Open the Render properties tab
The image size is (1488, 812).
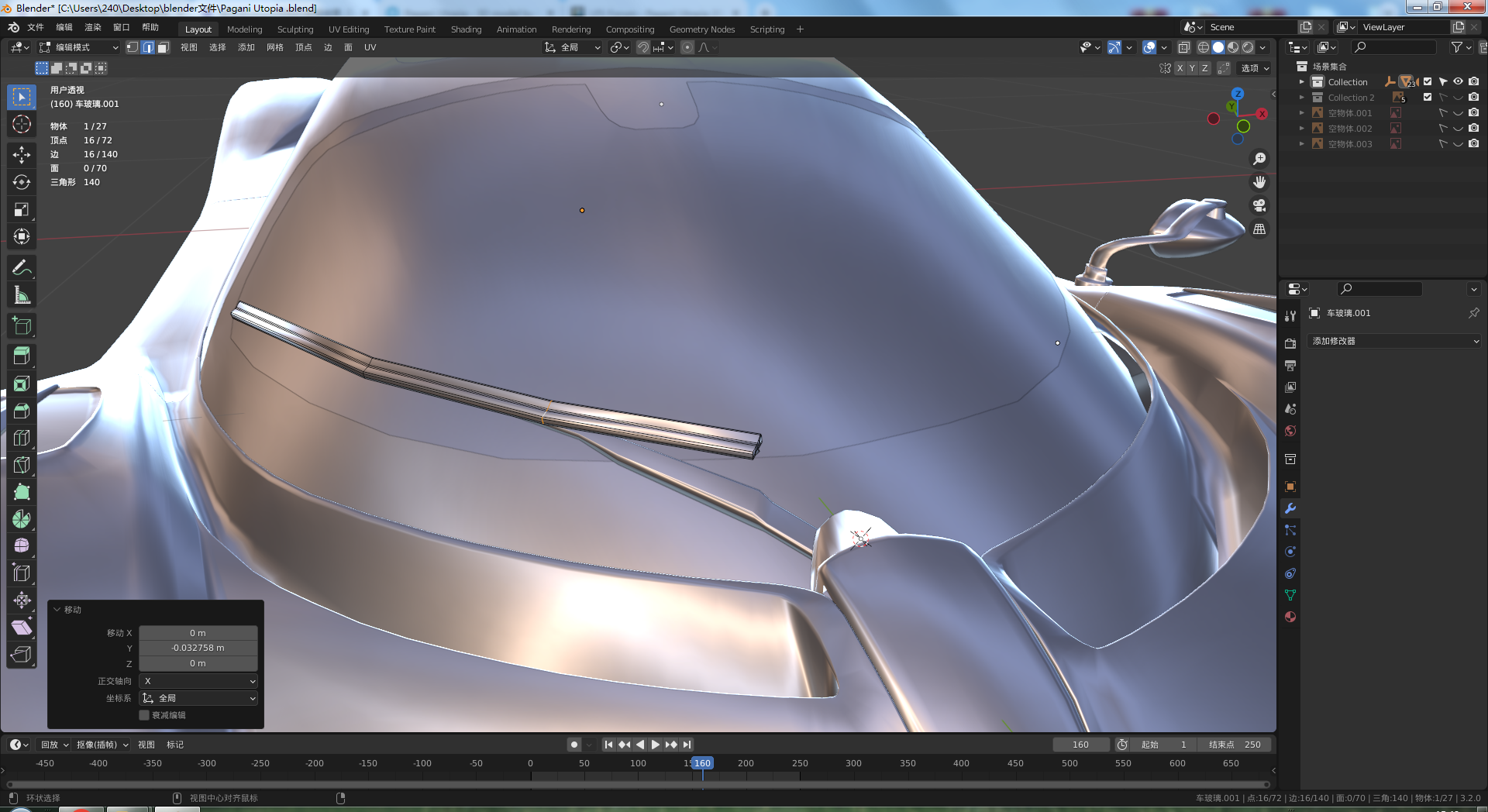(x=1290, y=343)
